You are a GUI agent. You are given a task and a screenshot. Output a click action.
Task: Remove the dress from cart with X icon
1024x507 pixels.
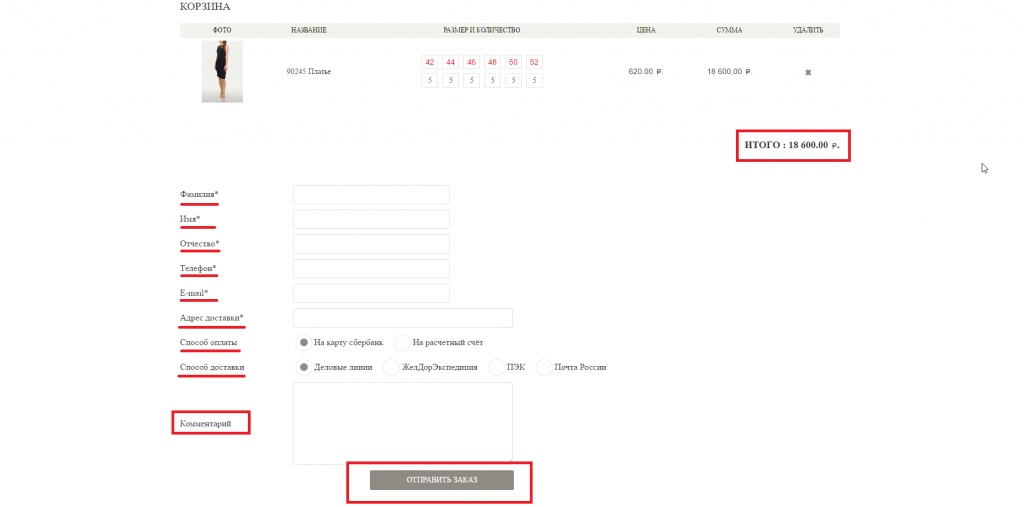pos(808,72)
